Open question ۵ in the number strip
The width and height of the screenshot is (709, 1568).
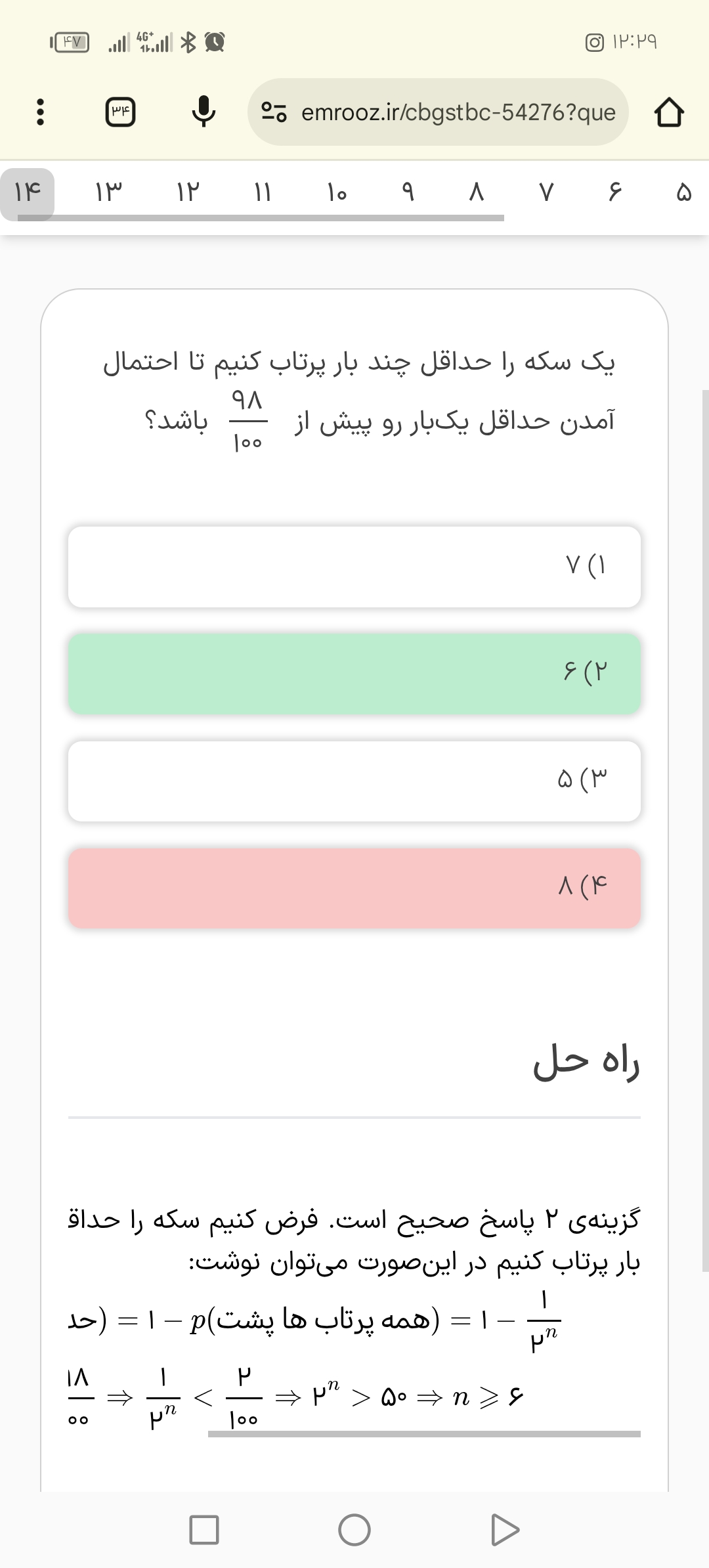pyautogui.click(x=683, y=192)
